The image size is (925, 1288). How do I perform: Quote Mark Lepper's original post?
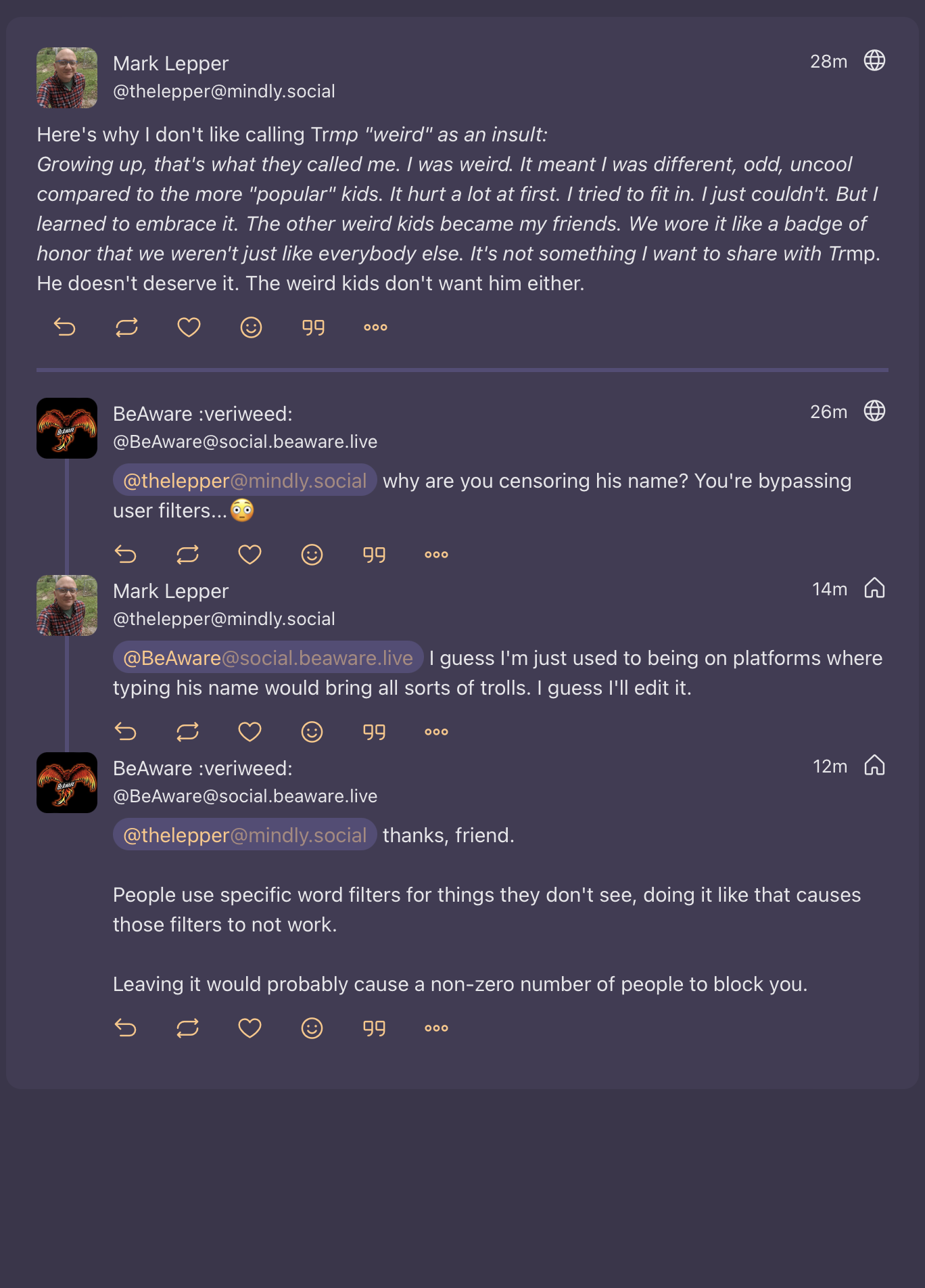click(x=313, y=327)
